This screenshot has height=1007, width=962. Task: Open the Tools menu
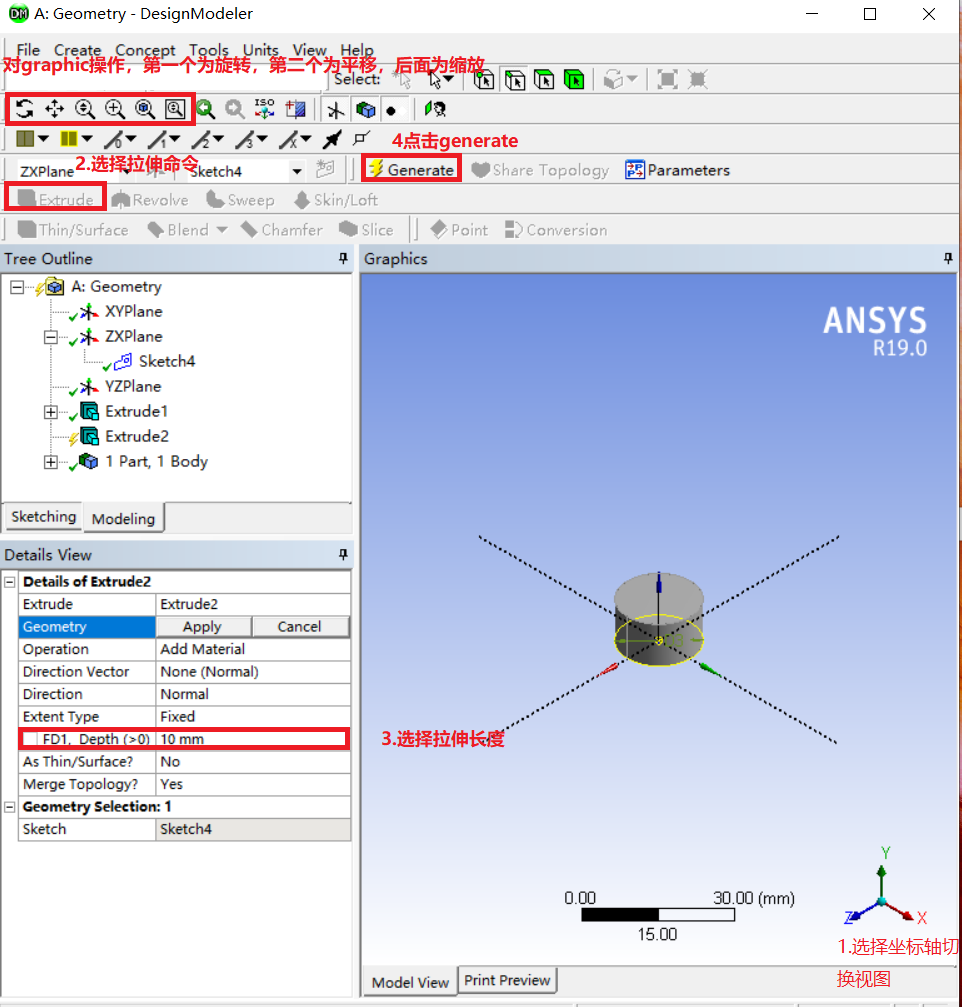(209, 50)
